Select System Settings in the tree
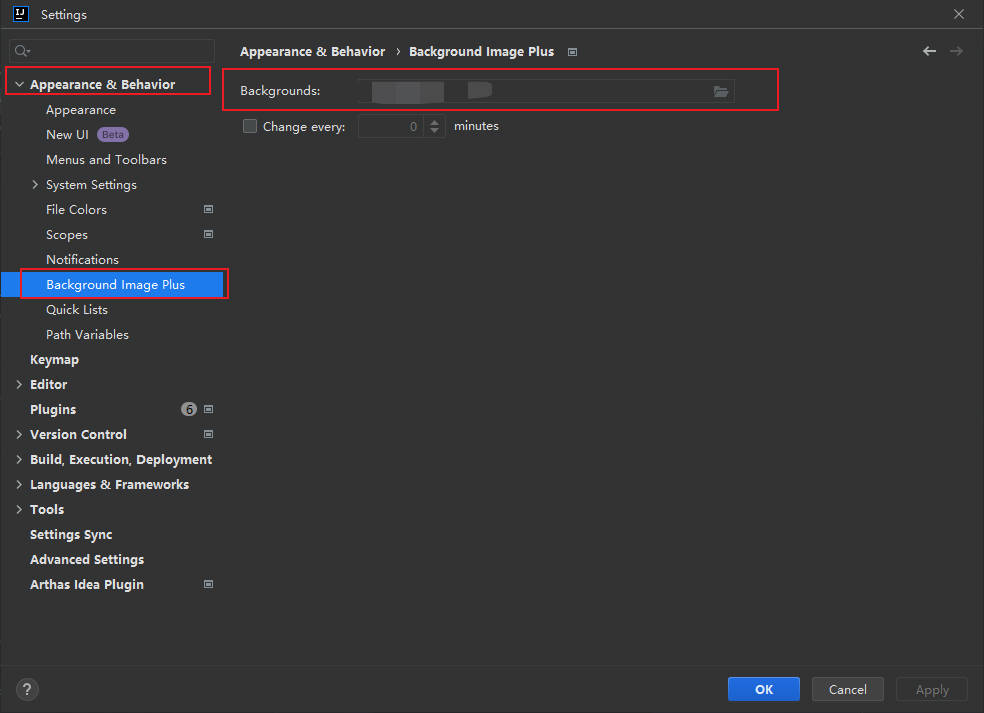 click(x=91, y=185)
